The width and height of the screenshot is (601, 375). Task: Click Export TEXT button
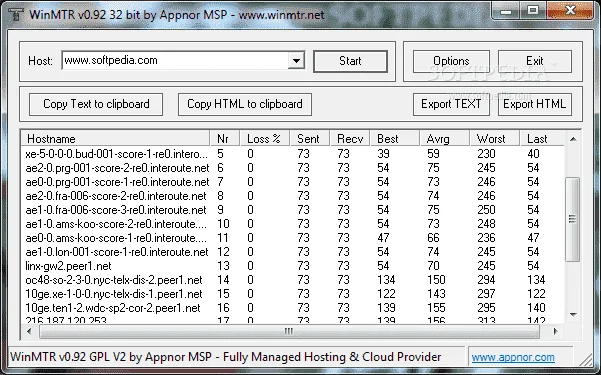[451, 104]
